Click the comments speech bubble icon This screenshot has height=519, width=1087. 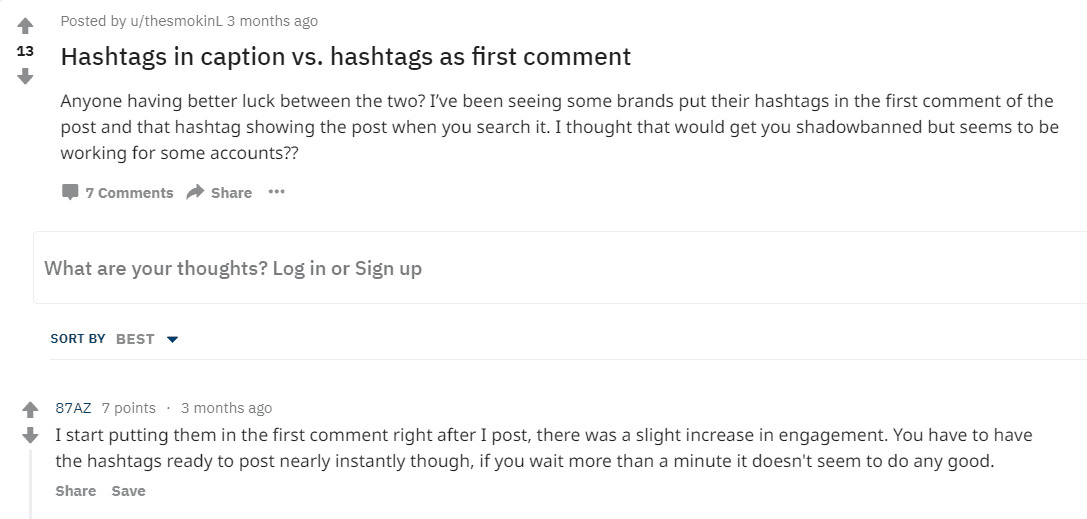70,192
